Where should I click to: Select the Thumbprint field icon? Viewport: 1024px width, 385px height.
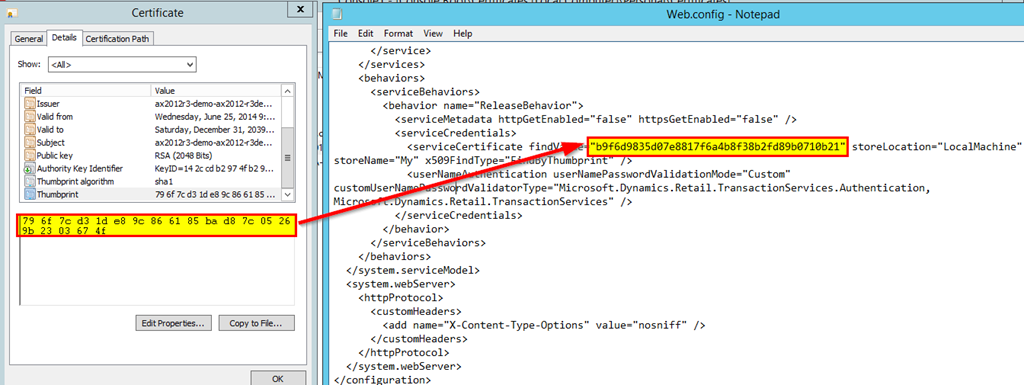29,194
